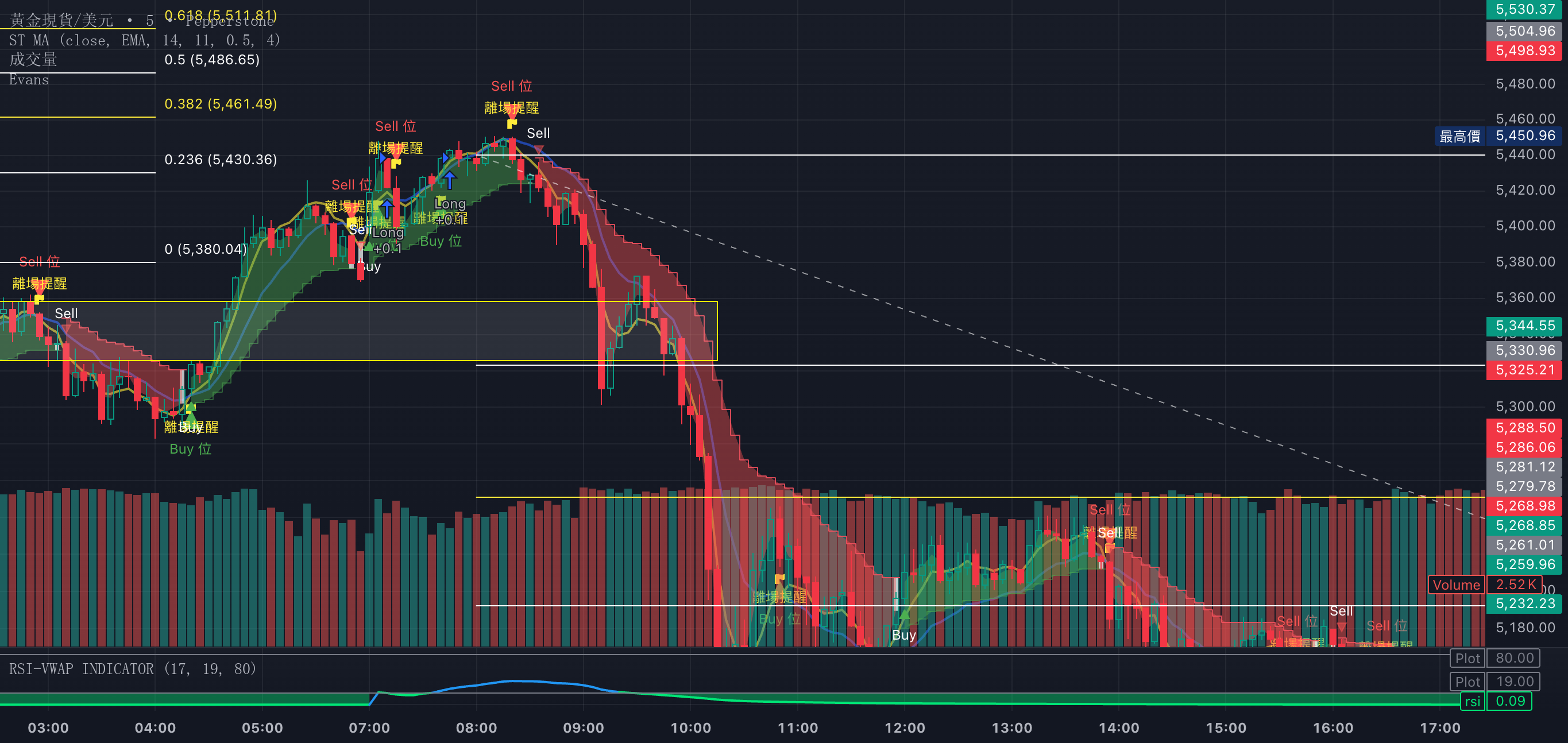Select the Evans indicator legend
The height and width of the screenshot is (743, 1568).
pos(29,80)
